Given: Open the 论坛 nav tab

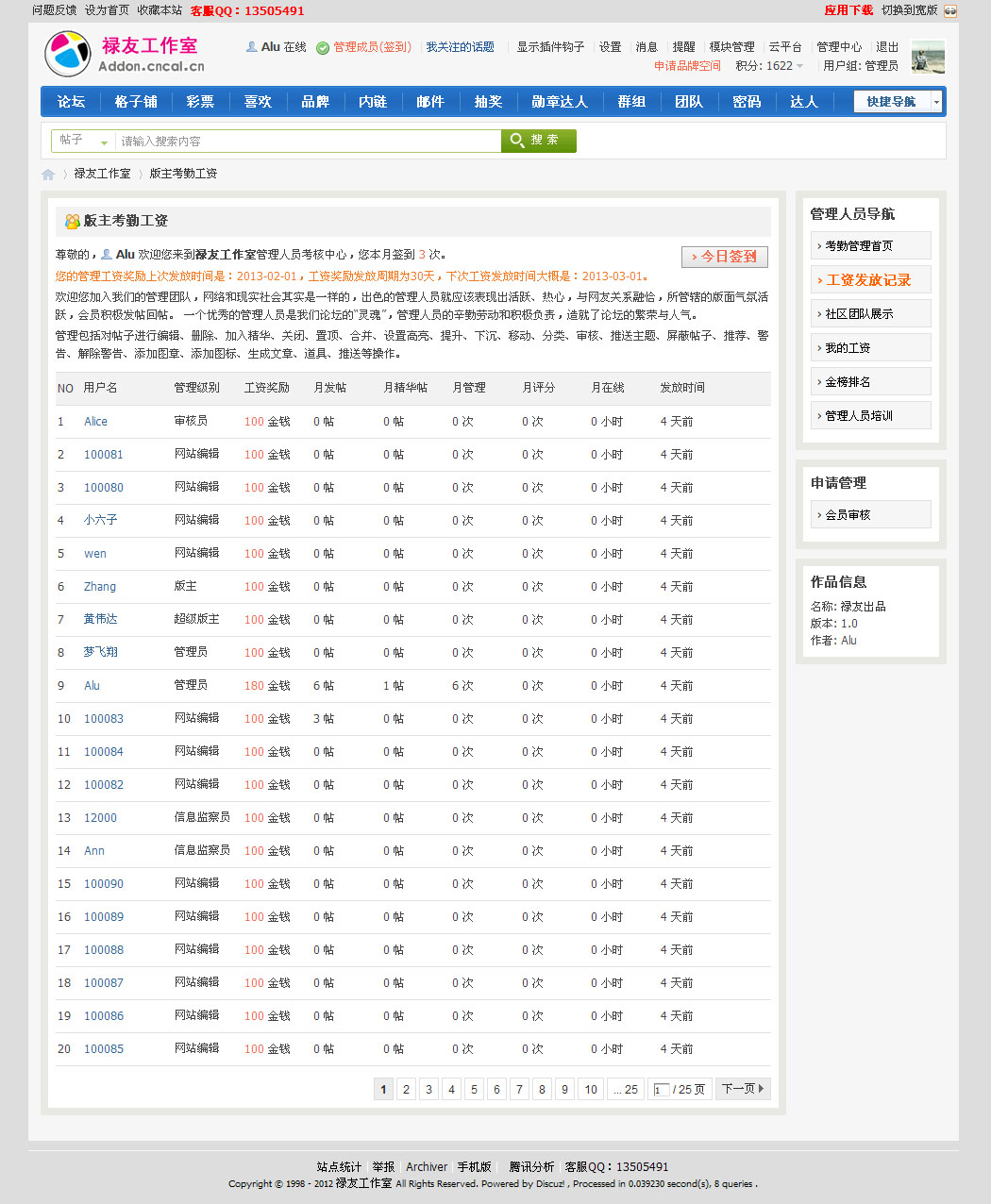Looking at the screenshot, I should point(71,101).
